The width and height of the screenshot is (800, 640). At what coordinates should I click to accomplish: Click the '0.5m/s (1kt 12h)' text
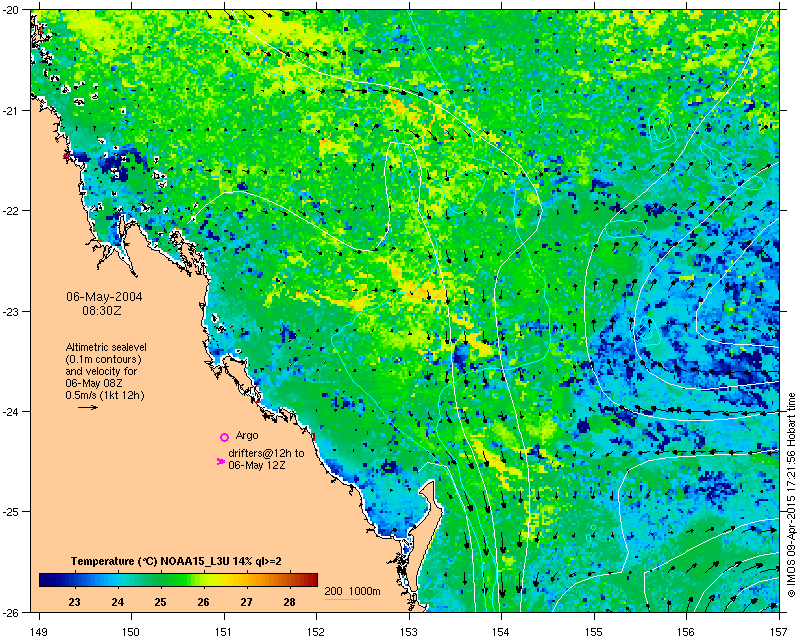105,395
